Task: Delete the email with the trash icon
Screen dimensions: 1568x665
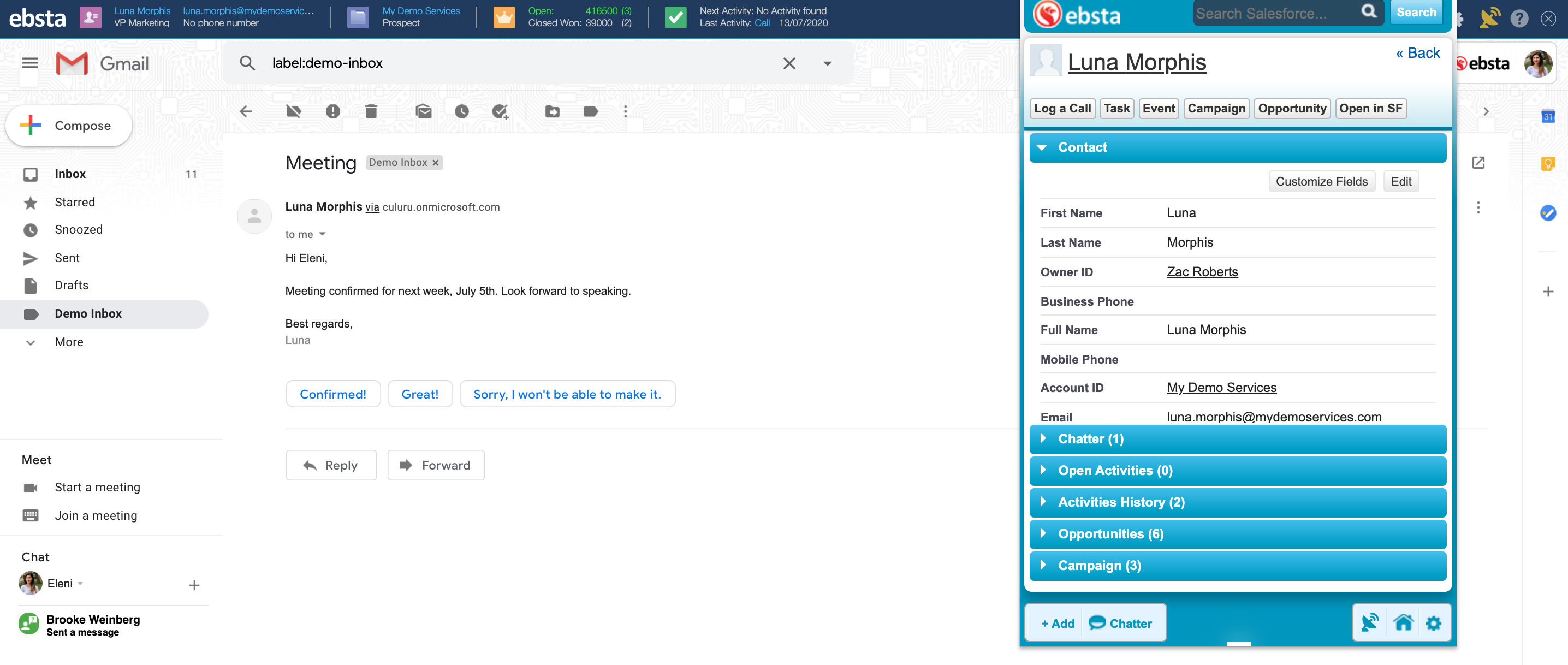Action: [371, 111]
